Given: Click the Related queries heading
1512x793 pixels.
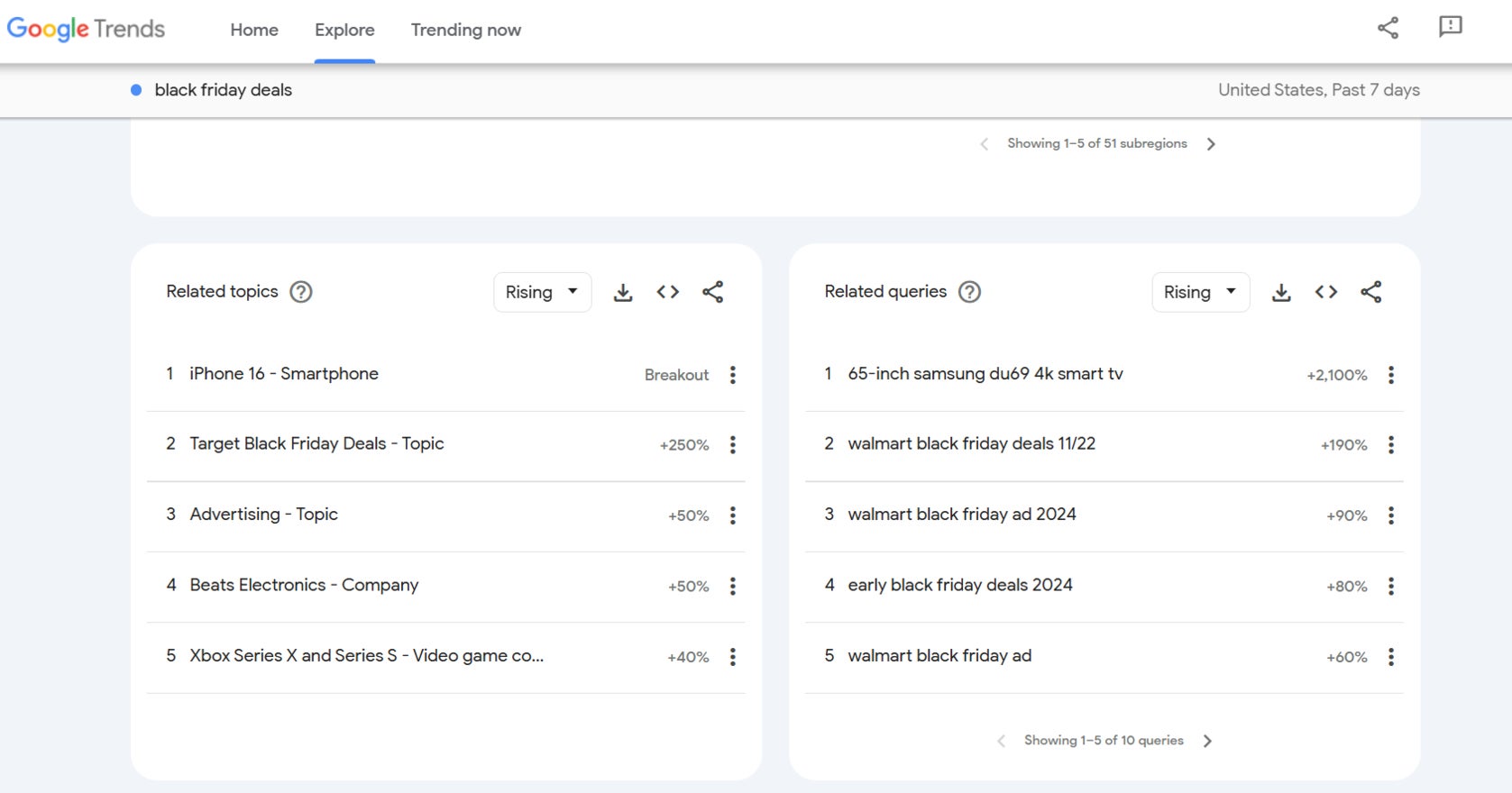Looking at the screenshot, I should (885, 291).
